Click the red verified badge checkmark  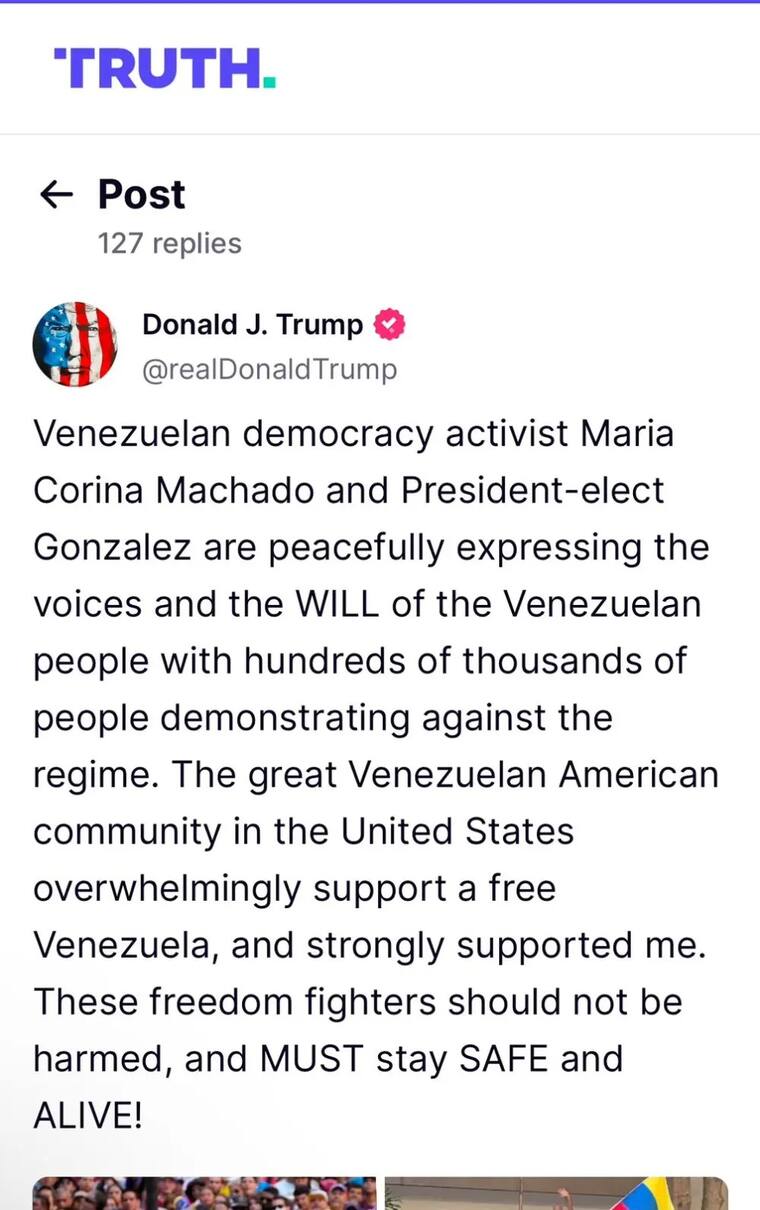(389, 325)
